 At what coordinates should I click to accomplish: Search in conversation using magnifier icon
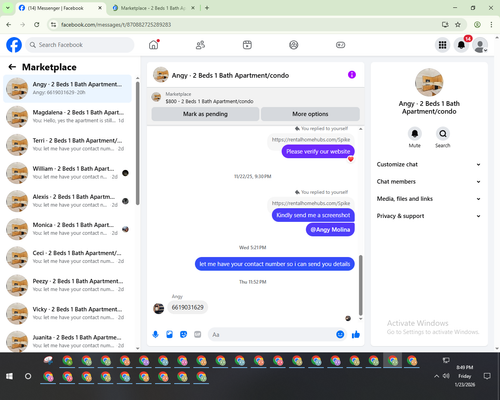(443, 134)
